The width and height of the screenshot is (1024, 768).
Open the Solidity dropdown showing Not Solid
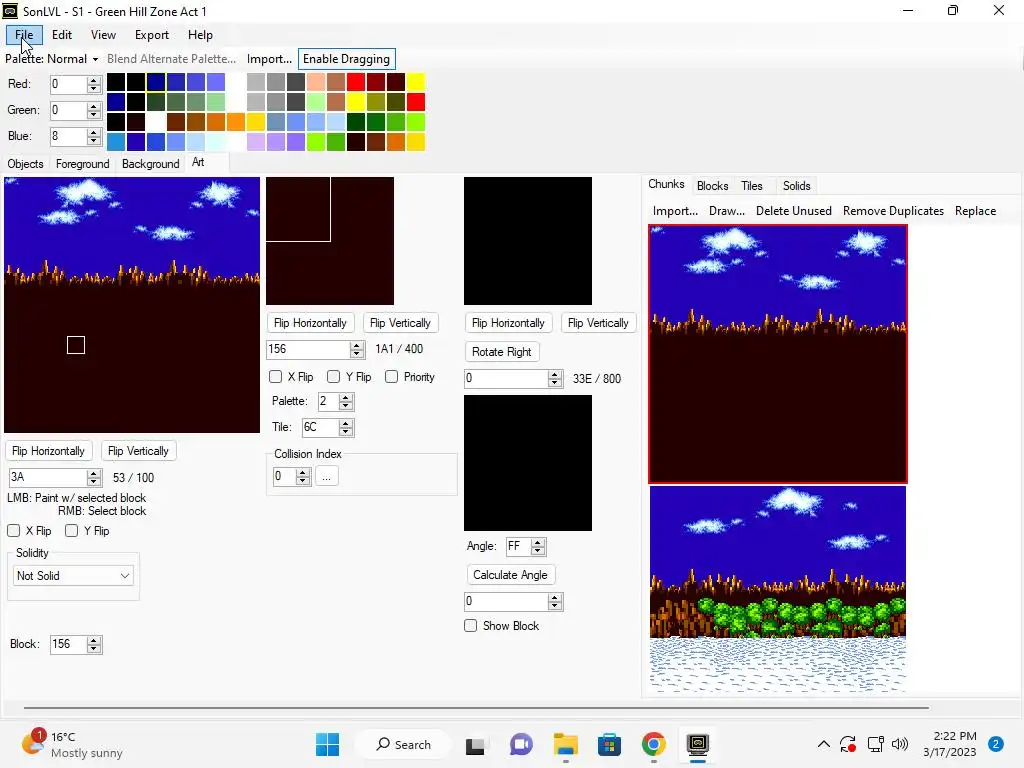[x=73, y=575]
